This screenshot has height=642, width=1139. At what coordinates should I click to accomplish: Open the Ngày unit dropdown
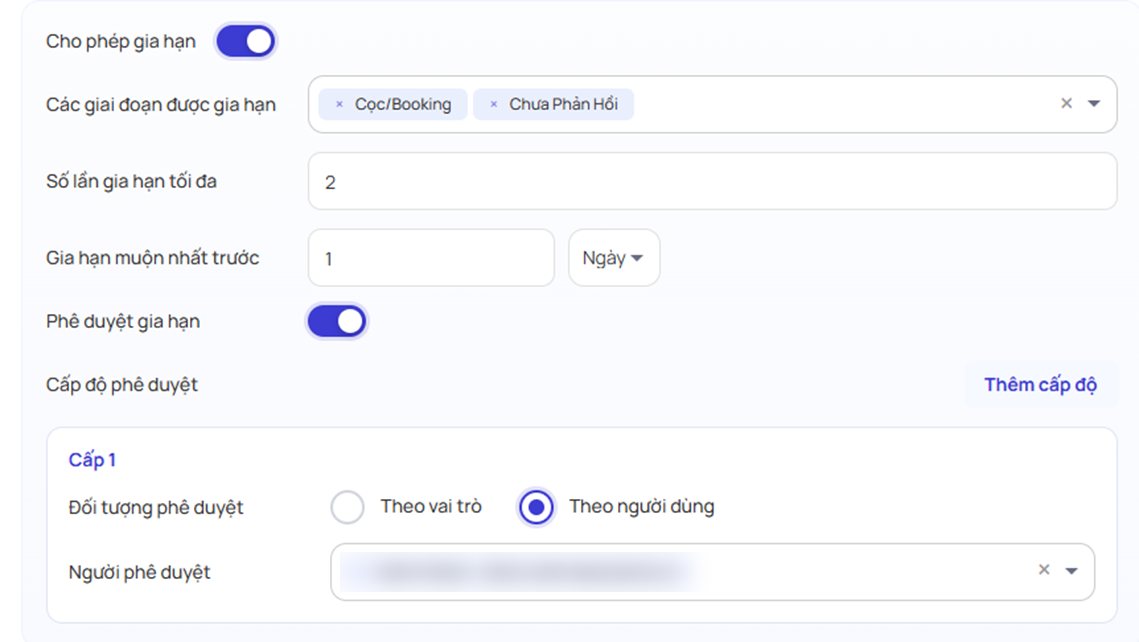click(614, 258)
